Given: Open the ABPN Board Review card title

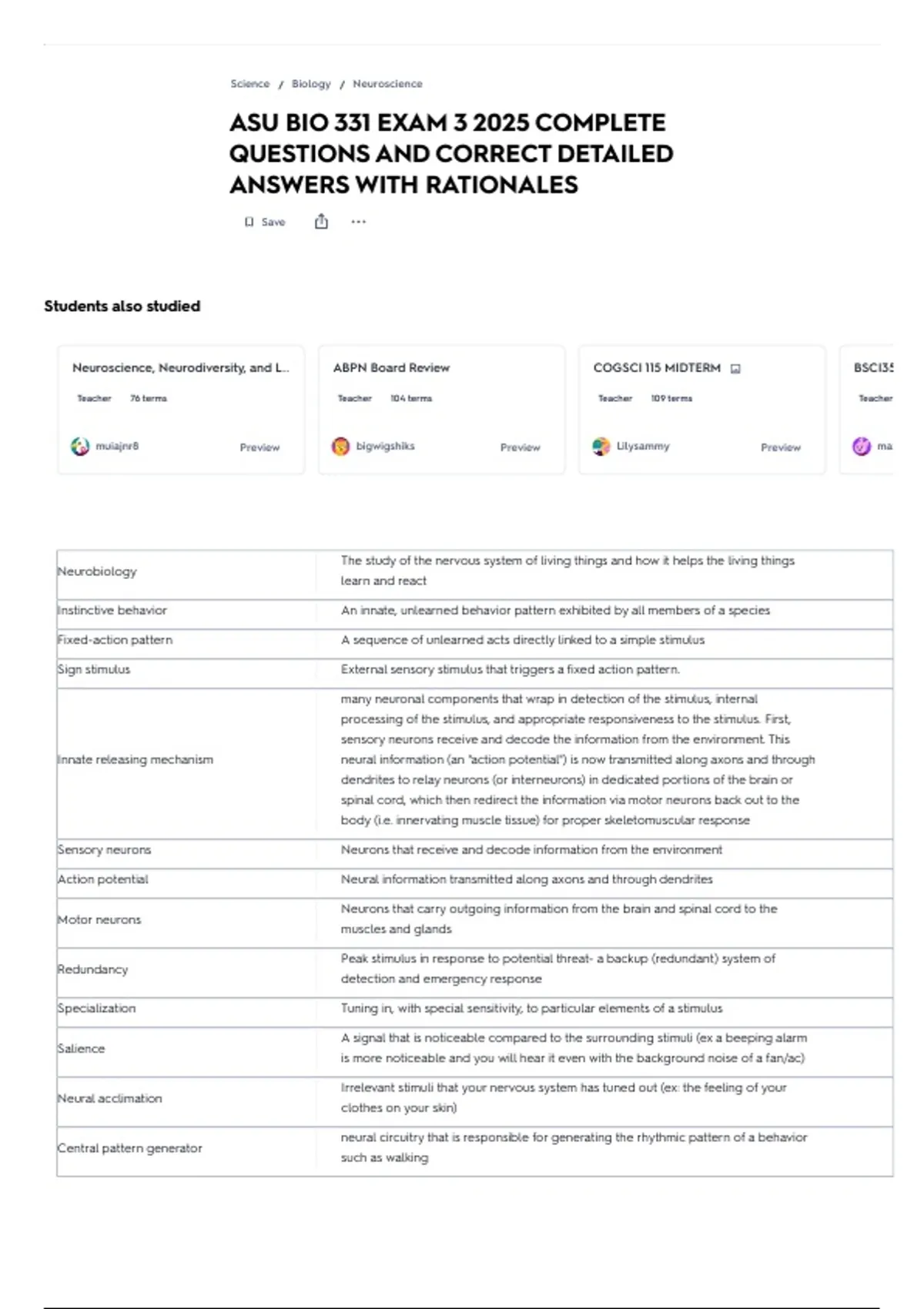Looking at the screenshot, I should click(391, 368).
